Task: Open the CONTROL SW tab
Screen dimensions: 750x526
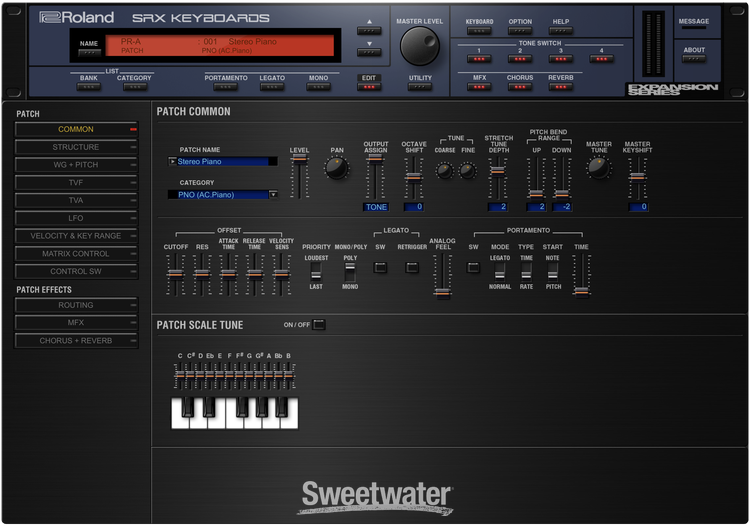Action: pyautogui.click(x=77, y=271)
